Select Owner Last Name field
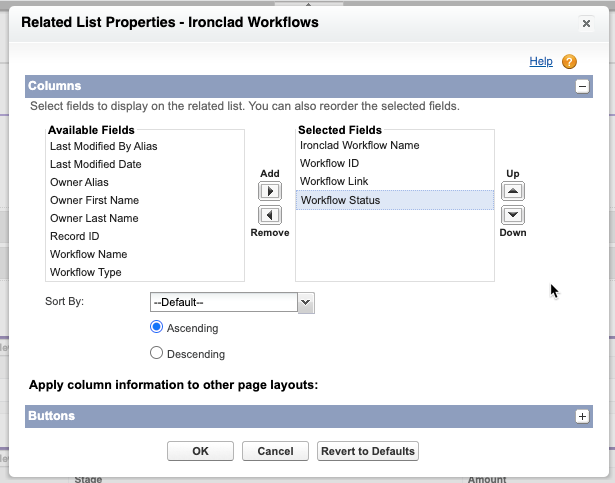The width and height of the screenshot is (615, 483). (145, 219)
